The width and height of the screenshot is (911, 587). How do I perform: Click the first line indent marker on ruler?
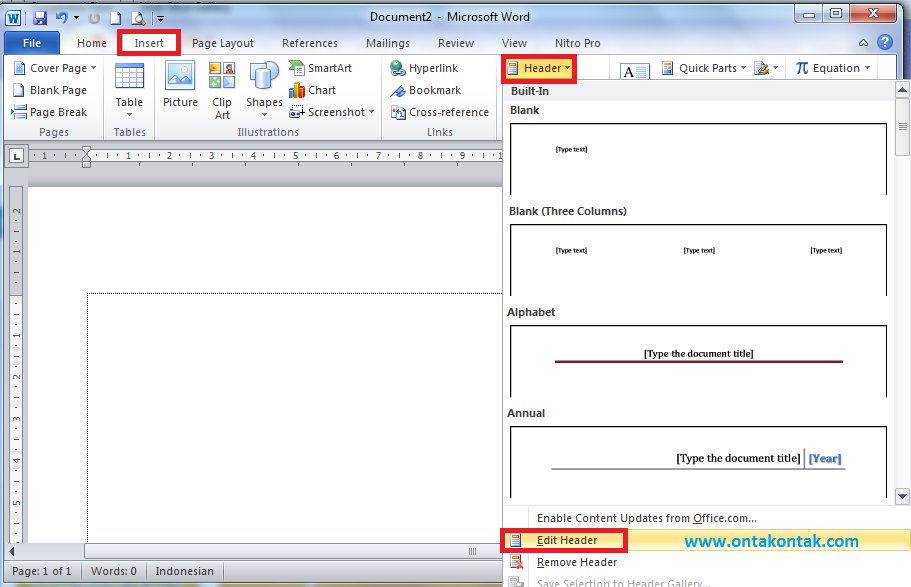pos(87,152)
